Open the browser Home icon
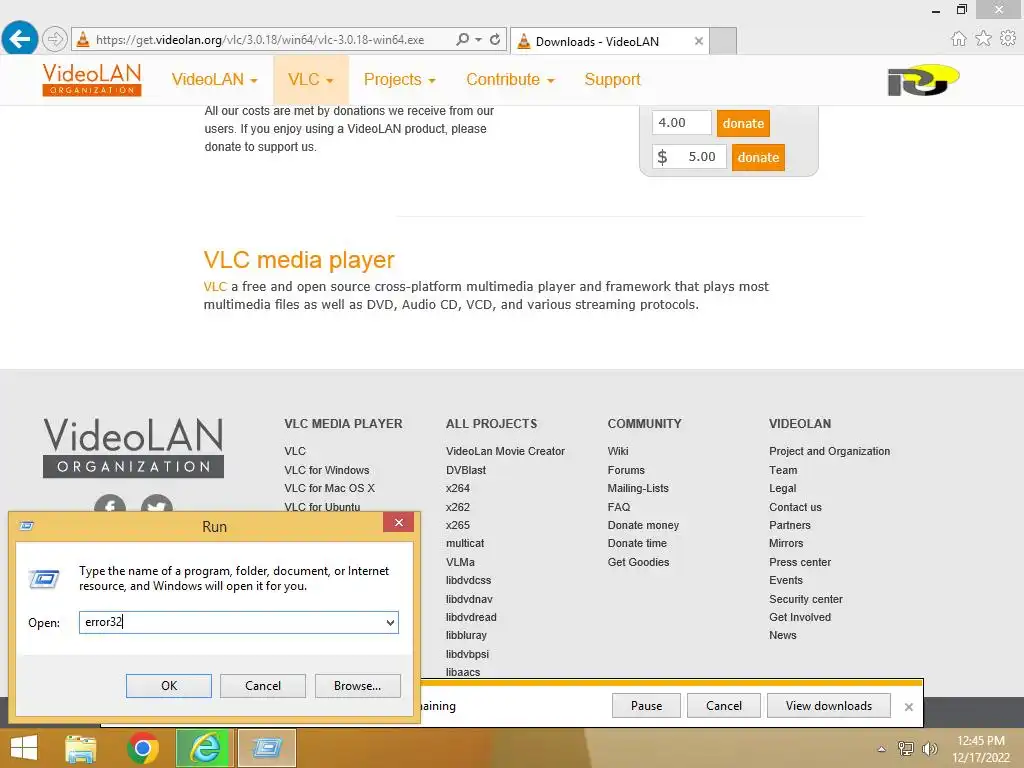 (958, 39)
